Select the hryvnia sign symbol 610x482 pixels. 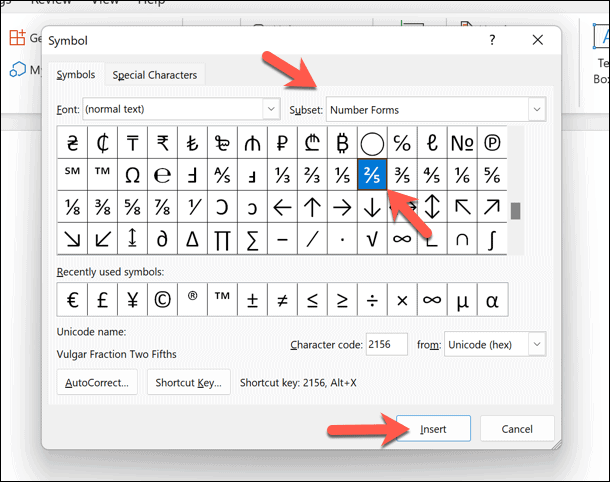[72, 142]
